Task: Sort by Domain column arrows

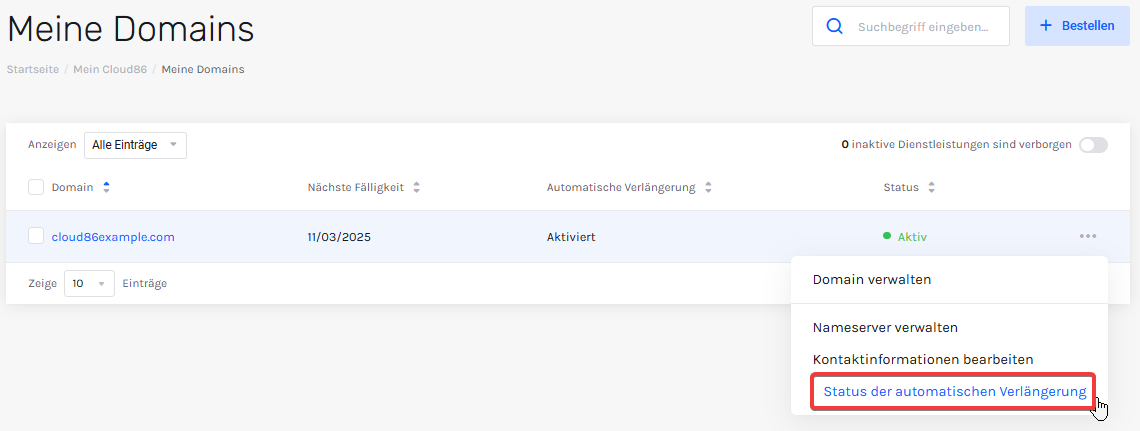Action: (x=107, y=188)
